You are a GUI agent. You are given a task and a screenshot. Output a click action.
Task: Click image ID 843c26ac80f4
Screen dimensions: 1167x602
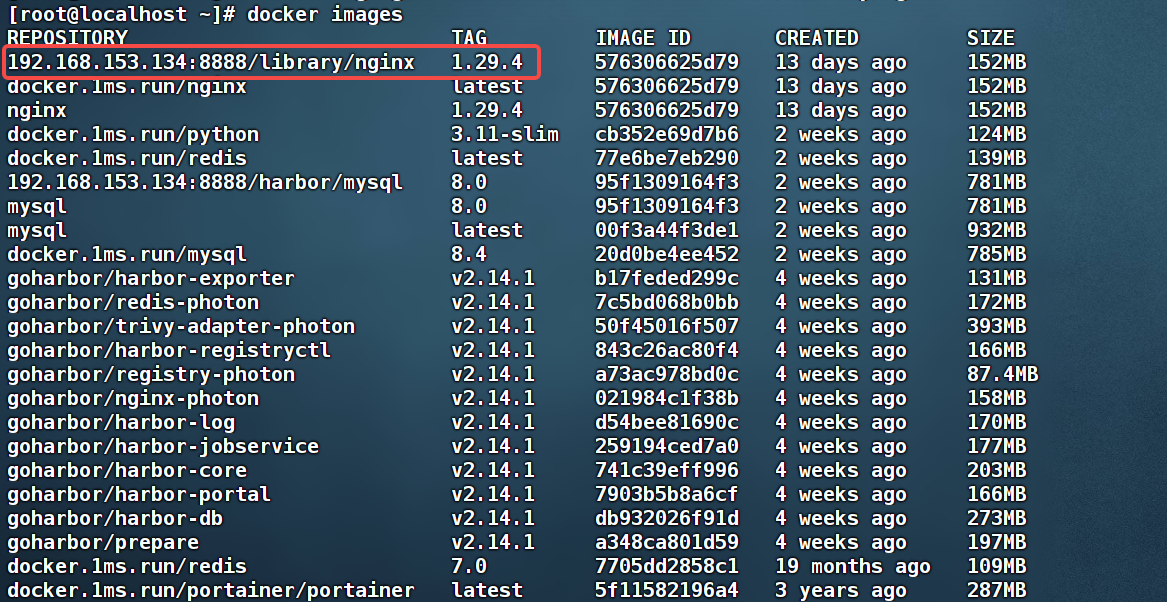pyautogui.click(x=667, y=350)
